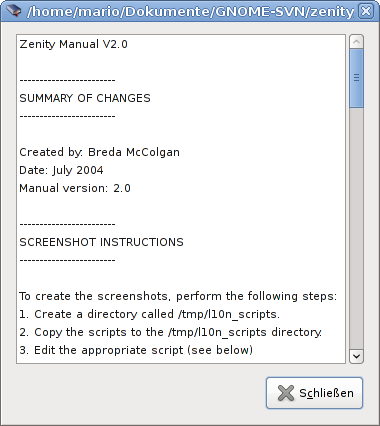This screenshot has width=380, height=426.
Task: Click 'To create the screenshots' sentence
Action: coord(178,296)
